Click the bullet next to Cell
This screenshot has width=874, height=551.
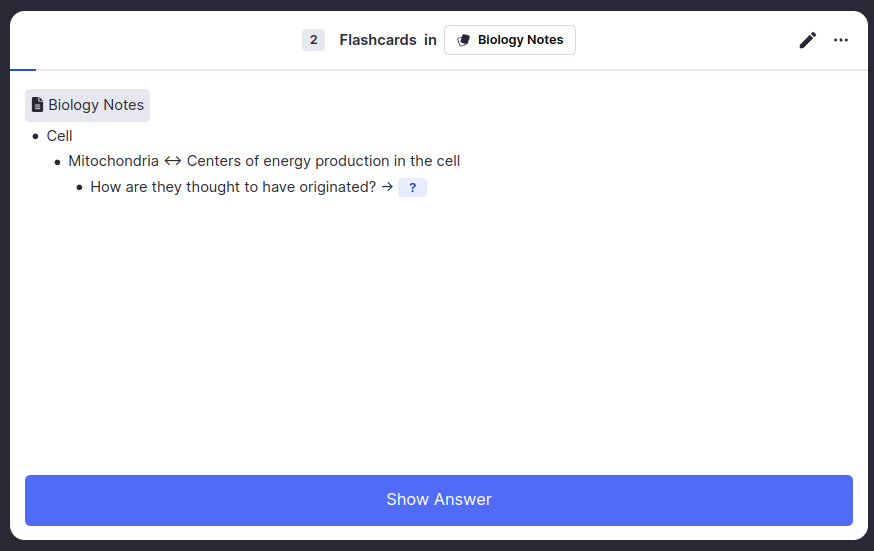click(x=36, y=136)
